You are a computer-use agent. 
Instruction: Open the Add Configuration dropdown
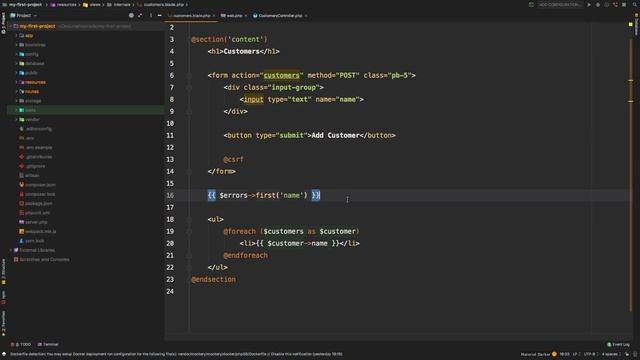(x=560, y=5)
